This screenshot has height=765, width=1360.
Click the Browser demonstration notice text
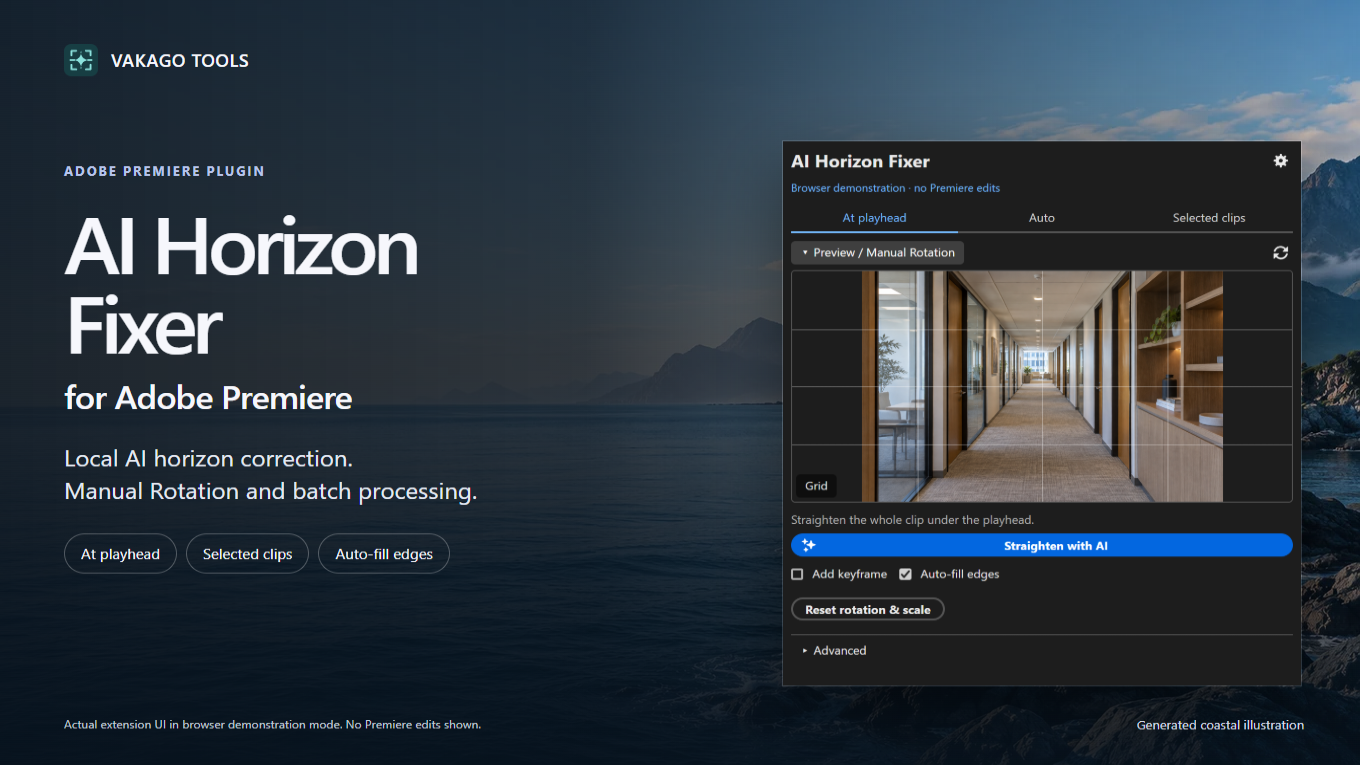895,188
